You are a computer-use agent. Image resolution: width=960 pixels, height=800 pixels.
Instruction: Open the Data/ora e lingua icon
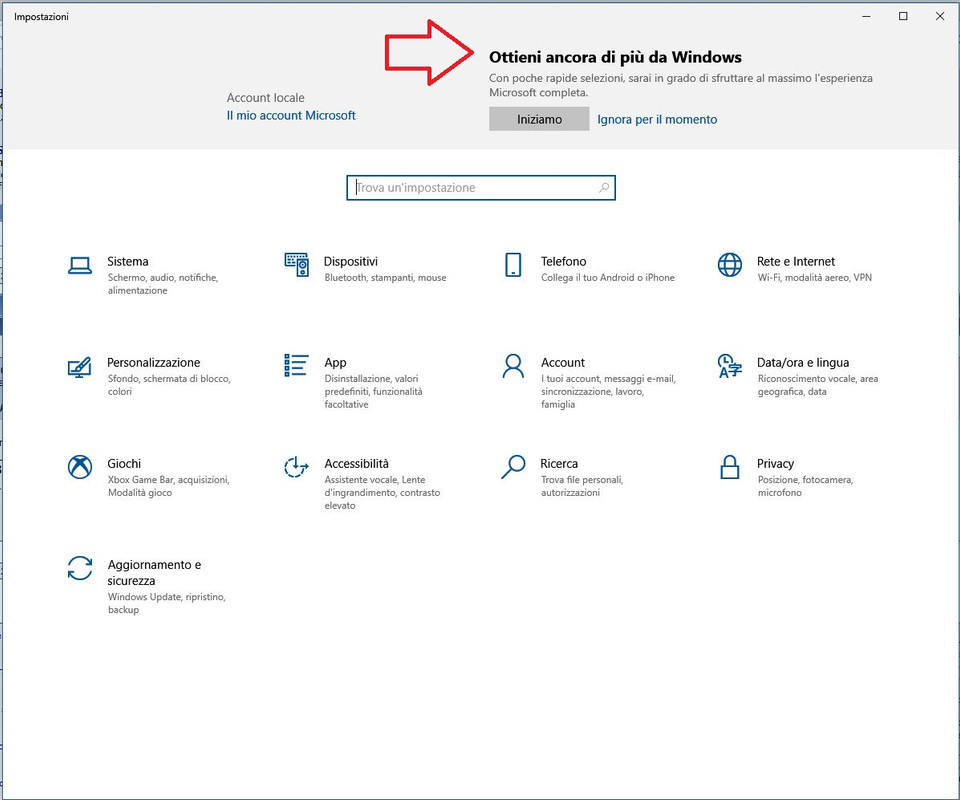[730, 366]
